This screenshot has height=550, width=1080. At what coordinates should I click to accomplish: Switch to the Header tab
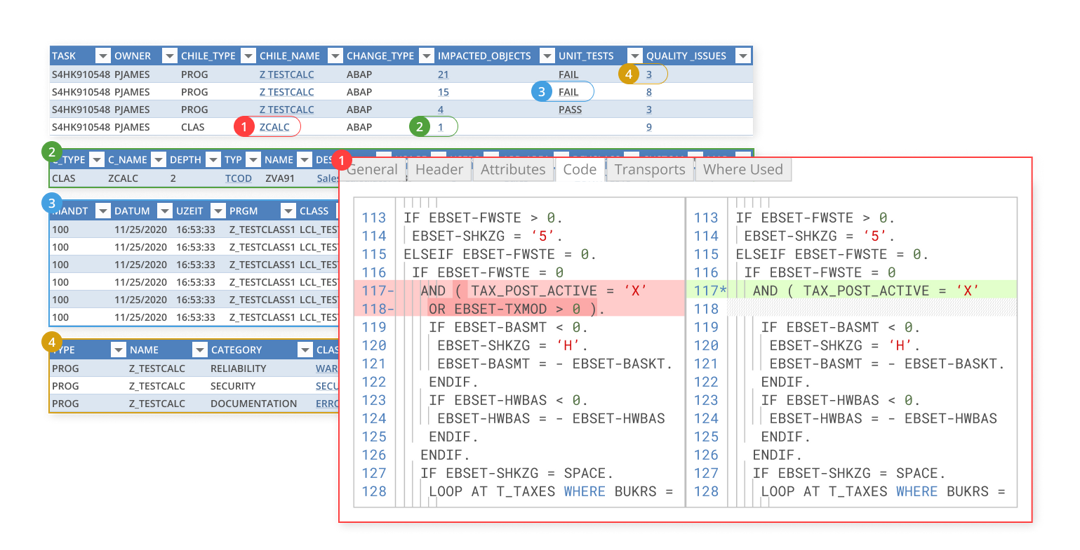pos(439,170)
